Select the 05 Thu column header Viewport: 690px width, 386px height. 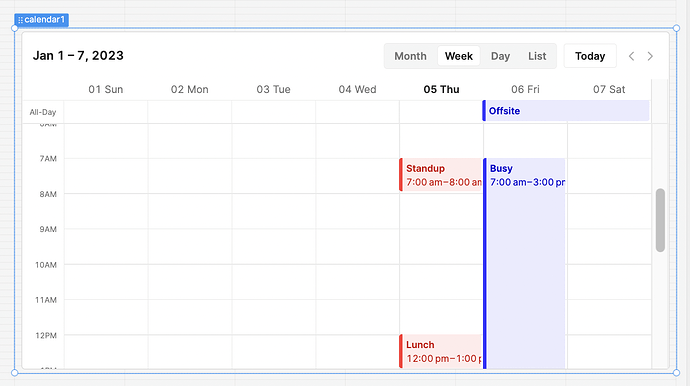(x=441, y=89)
